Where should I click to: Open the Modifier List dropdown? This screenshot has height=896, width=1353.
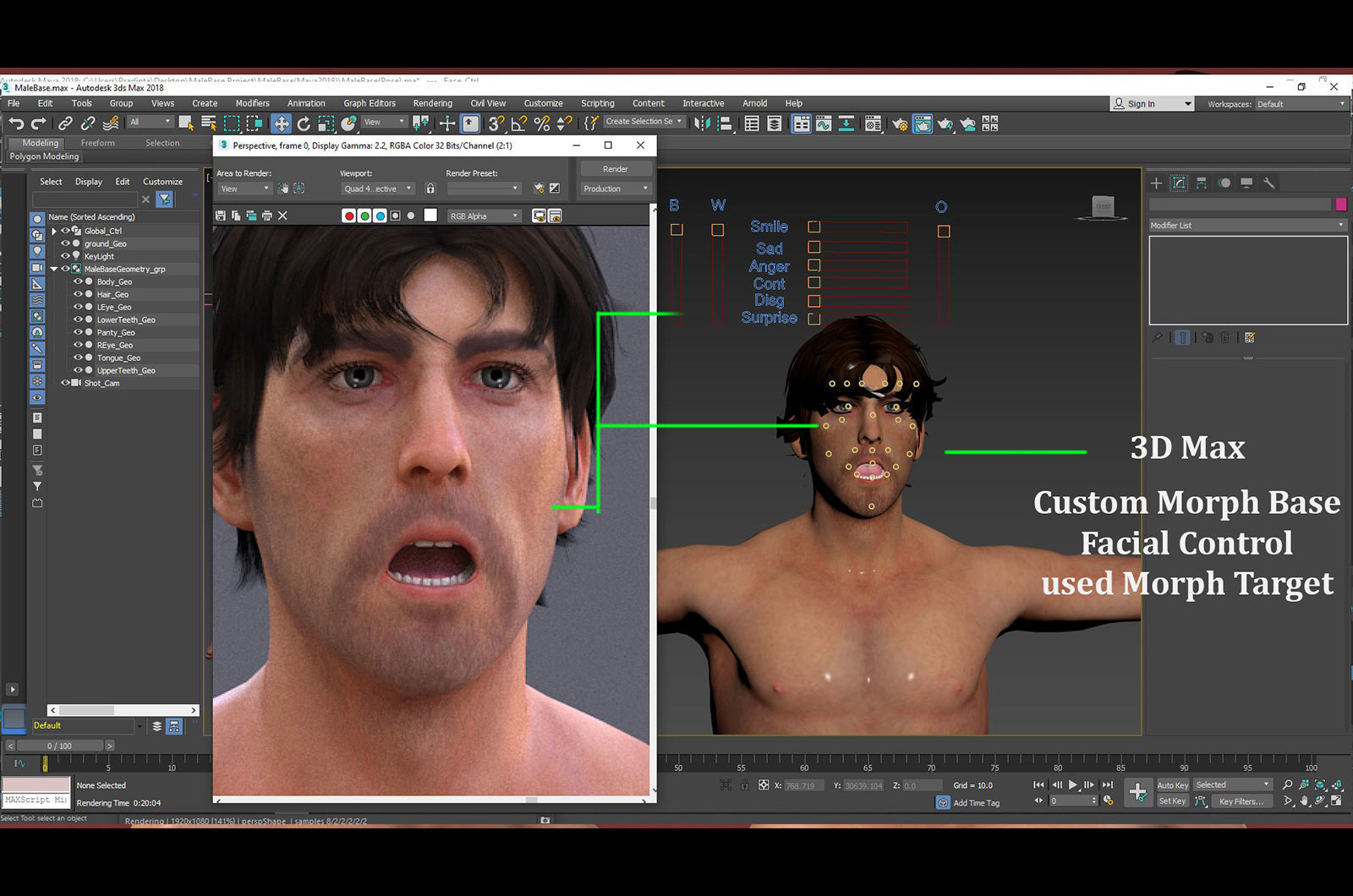[1247, 225]
